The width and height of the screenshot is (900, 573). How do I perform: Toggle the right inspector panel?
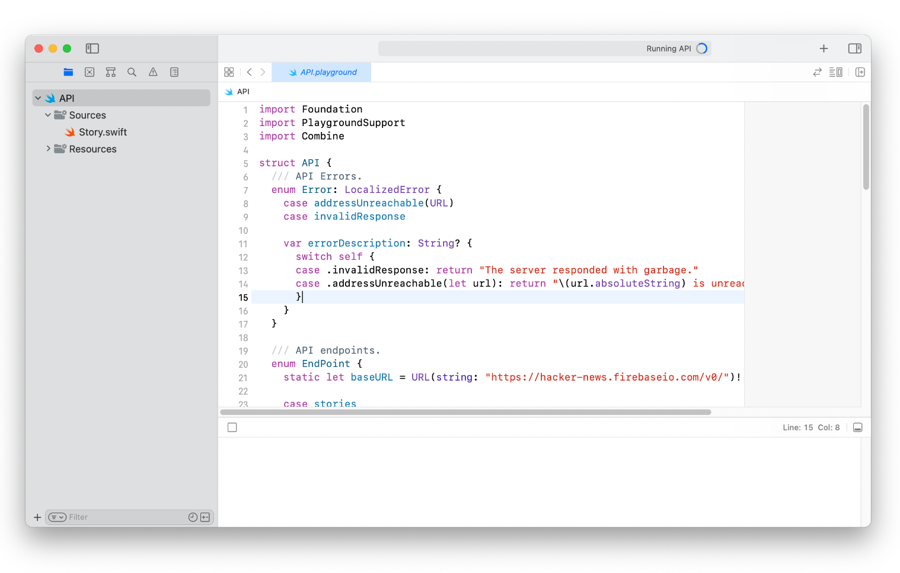click(855, 48)
